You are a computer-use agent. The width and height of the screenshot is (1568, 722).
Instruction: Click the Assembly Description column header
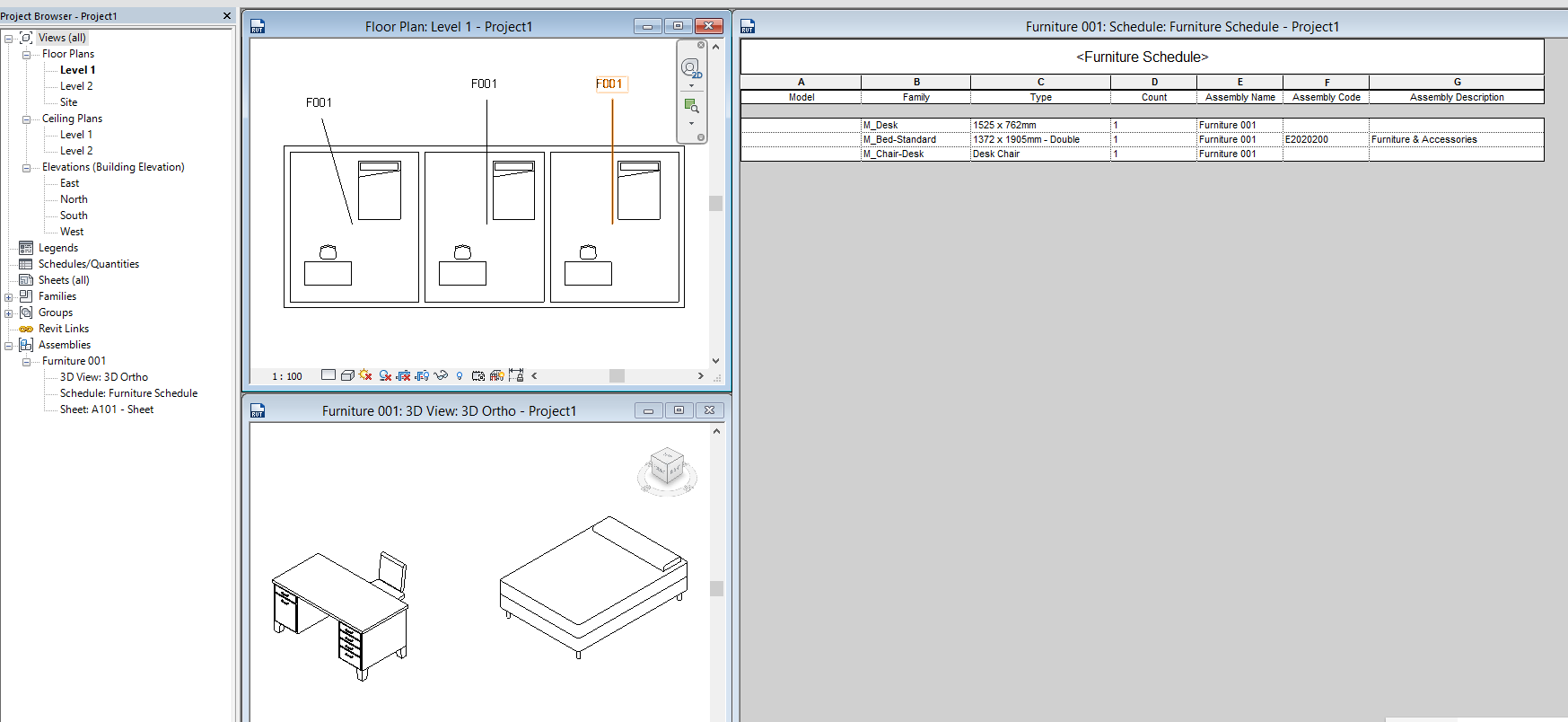pyautogui.click(x=1457, y=97)
